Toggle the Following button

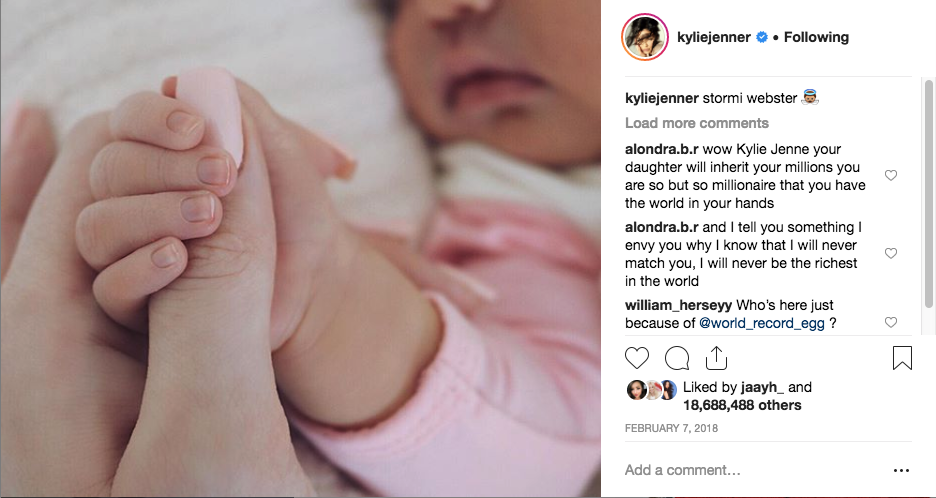coord(816,37)
